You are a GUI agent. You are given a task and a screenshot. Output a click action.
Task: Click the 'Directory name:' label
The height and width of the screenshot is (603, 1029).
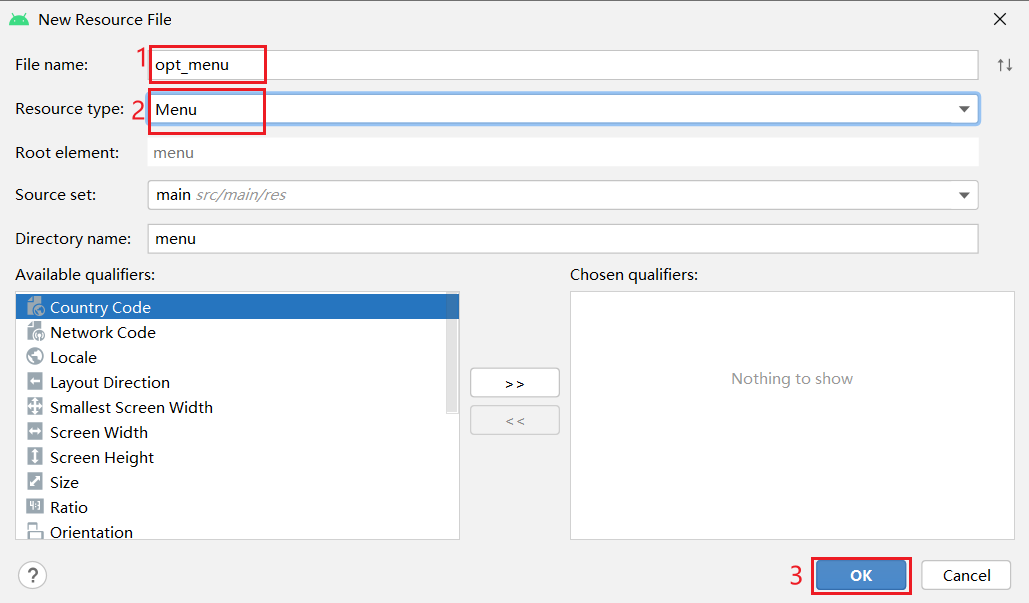73,238
